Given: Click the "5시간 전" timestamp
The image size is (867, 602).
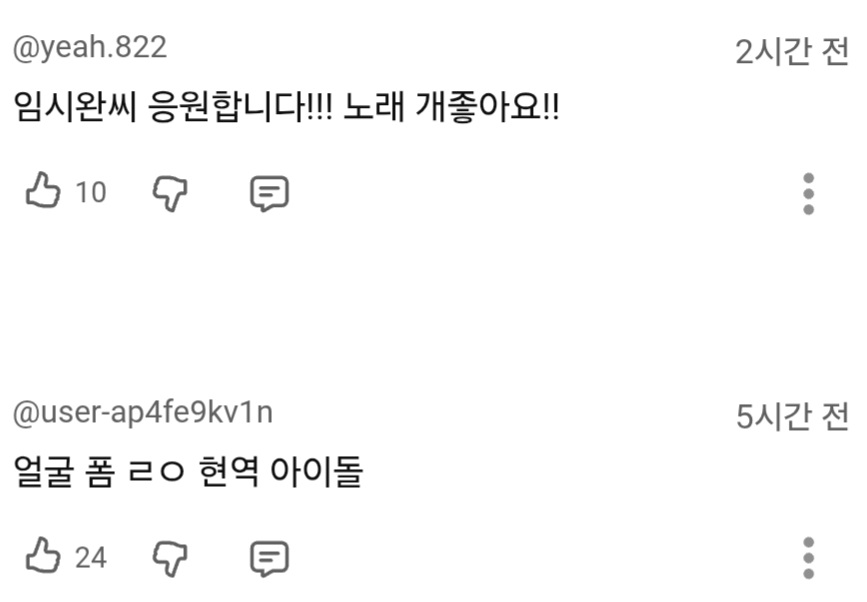Looking at the screenshot, I should pyautogui.click(x=791, y=416).
